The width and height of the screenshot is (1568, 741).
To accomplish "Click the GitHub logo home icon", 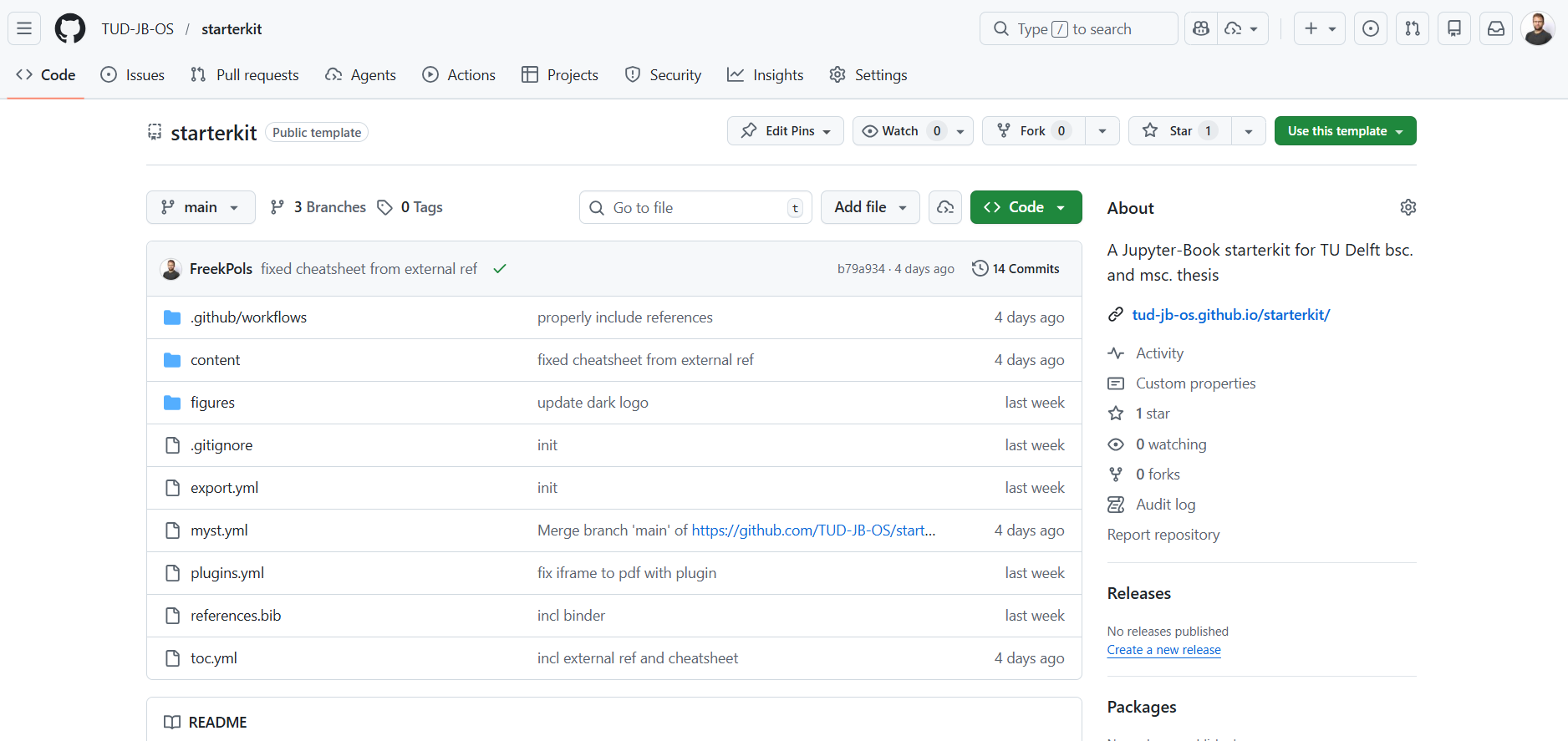I will [70, 28].
